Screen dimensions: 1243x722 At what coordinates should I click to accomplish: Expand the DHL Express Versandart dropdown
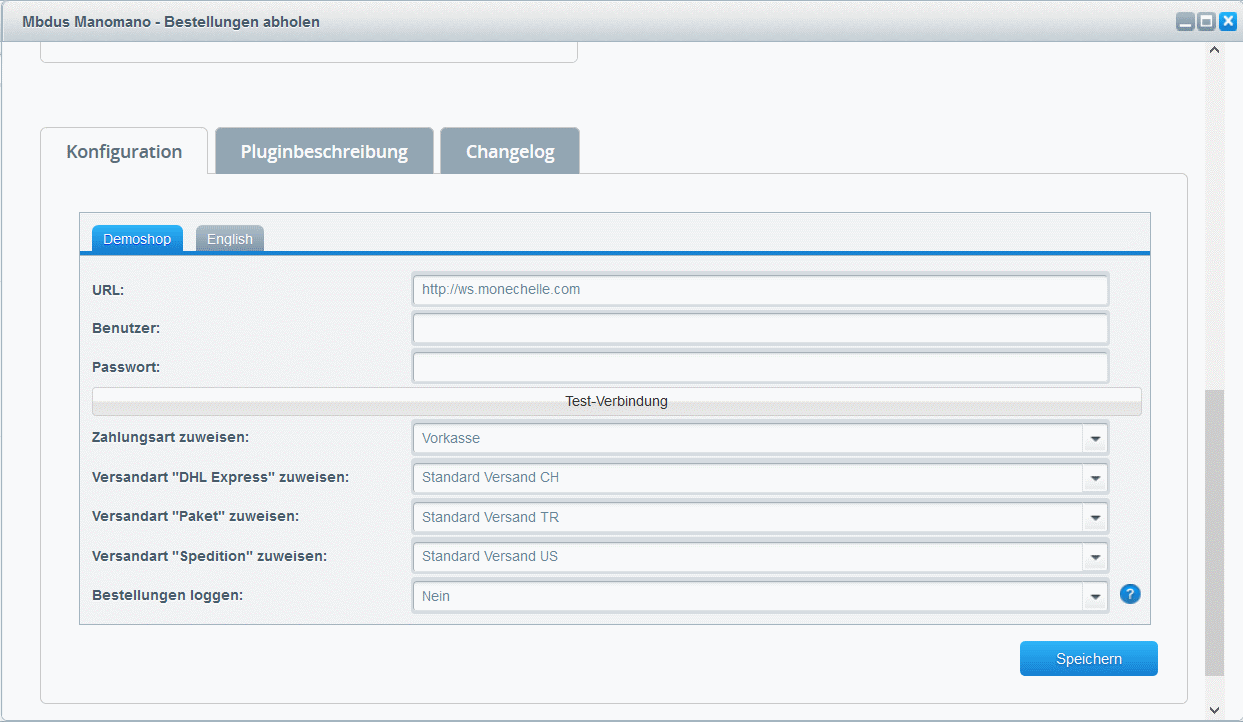click(x=1095, y=478)
